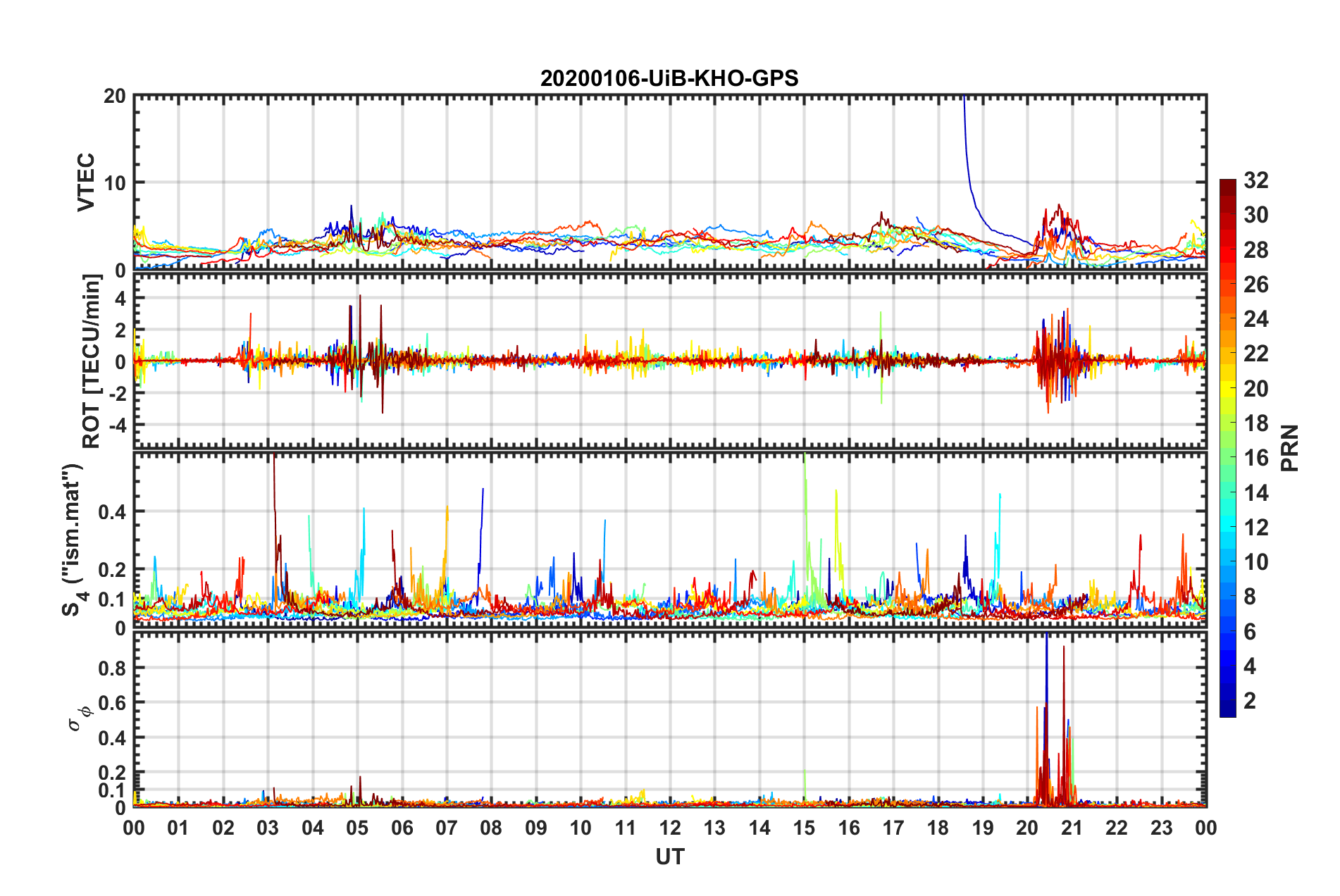Click the PRN rainbow colorbar strip

1227,448
